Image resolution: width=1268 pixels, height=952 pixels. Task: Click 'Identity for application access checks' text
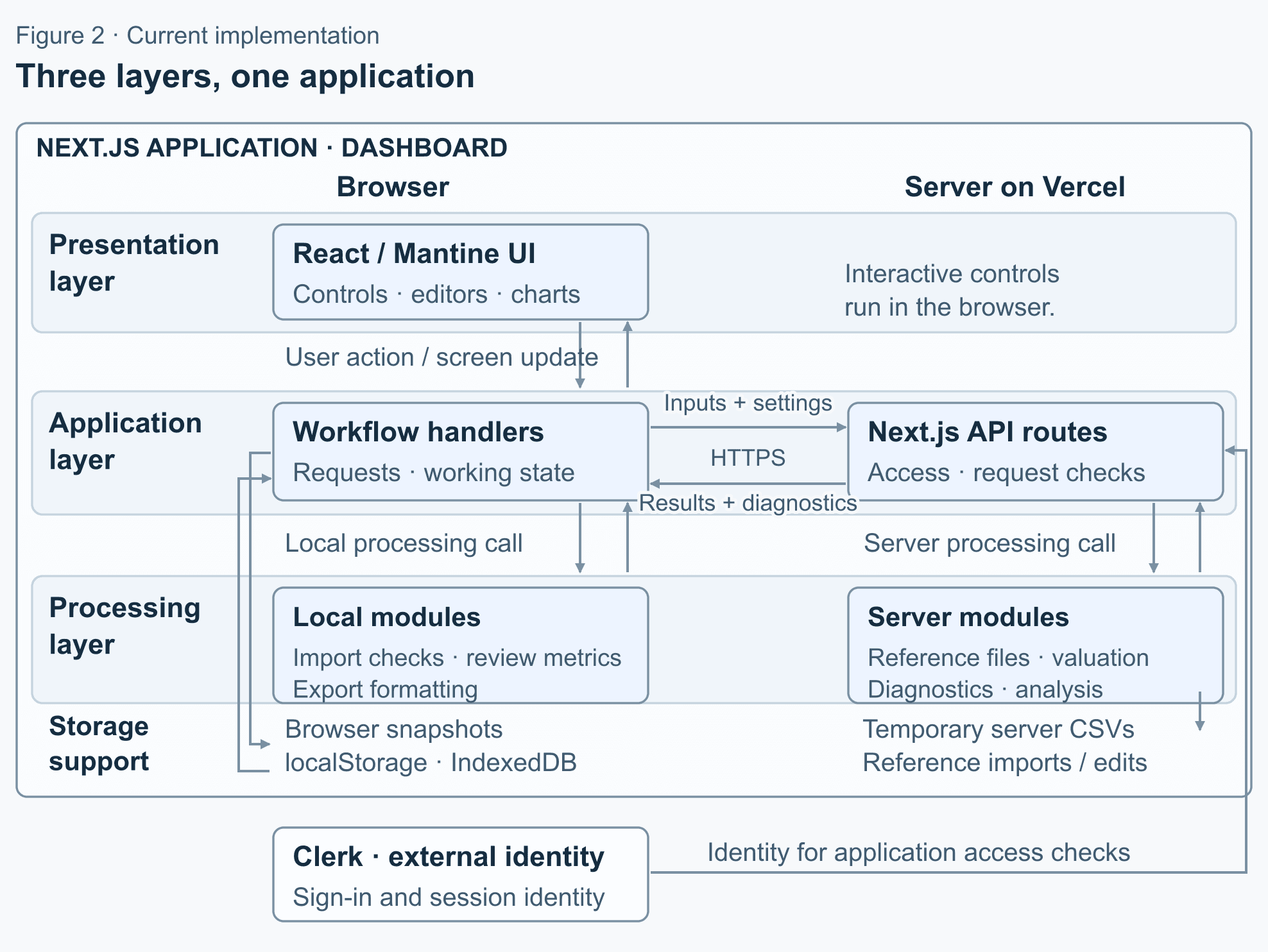[918, 853]
